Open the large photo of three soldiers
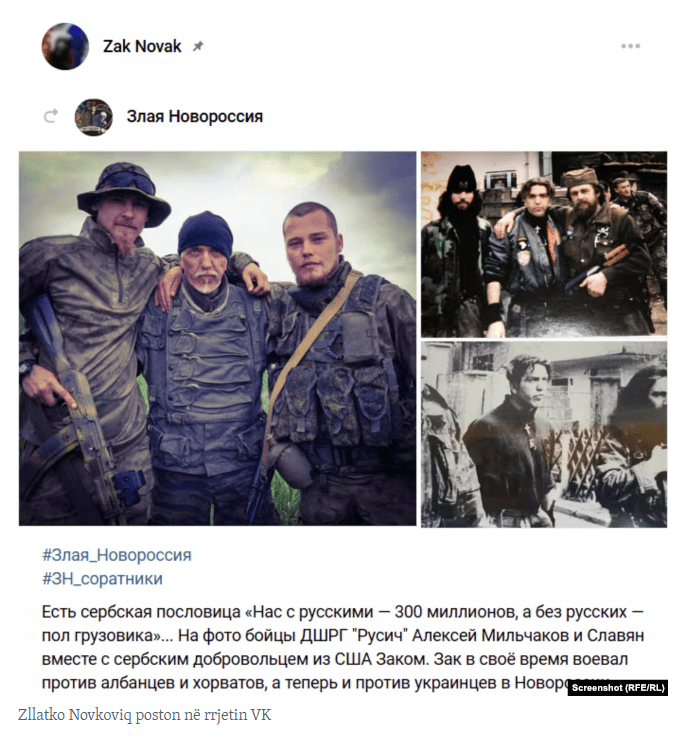 point(218,338)
